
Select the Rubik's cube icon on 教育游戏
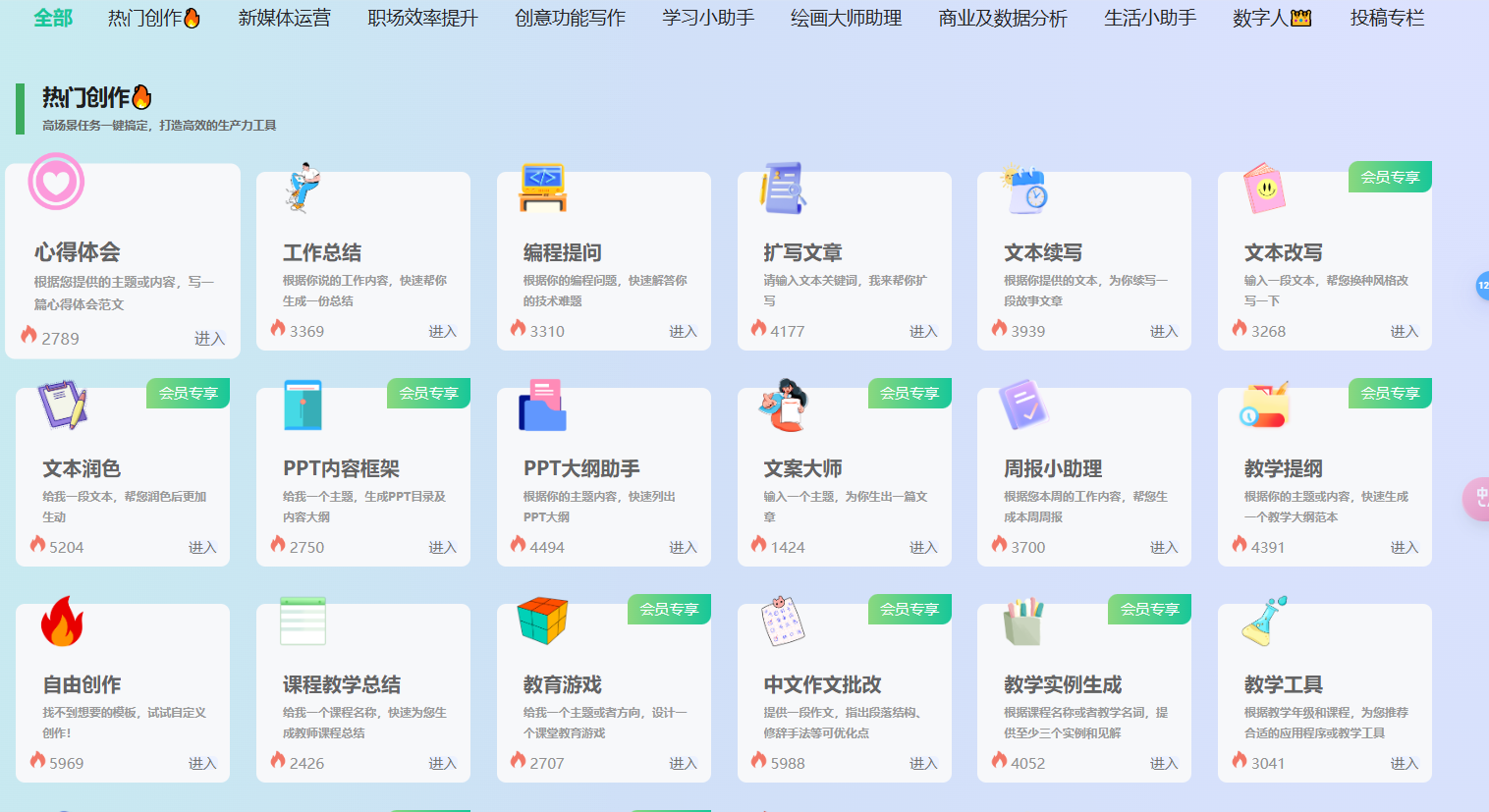[542, 621]
